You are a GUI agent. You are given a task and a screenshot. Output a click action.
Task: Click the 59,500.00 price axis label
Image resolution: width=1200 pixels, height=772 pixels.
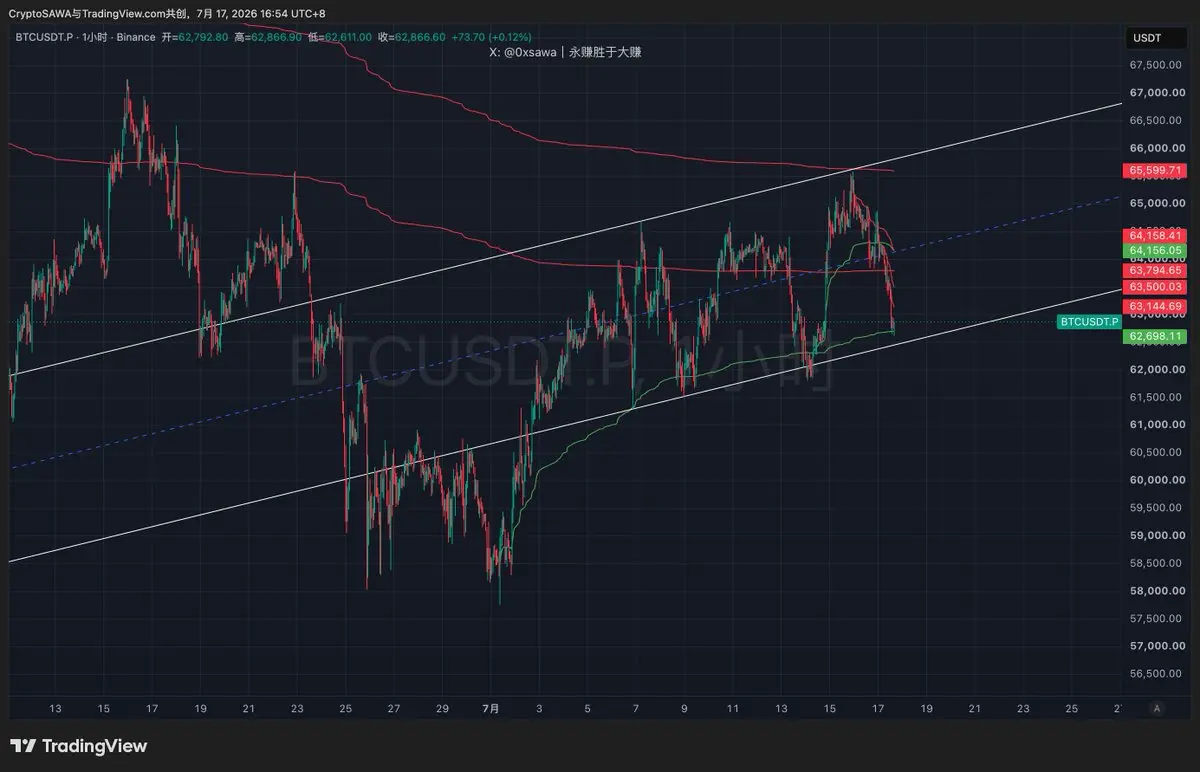click(x=1157, y=508)
